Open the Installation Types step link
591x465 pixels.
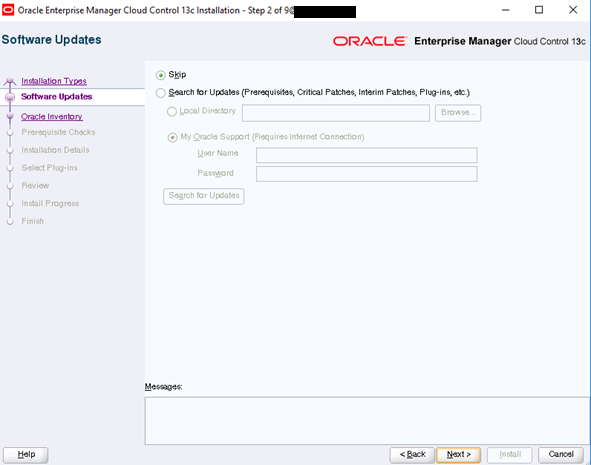click(x=54, y=81)
